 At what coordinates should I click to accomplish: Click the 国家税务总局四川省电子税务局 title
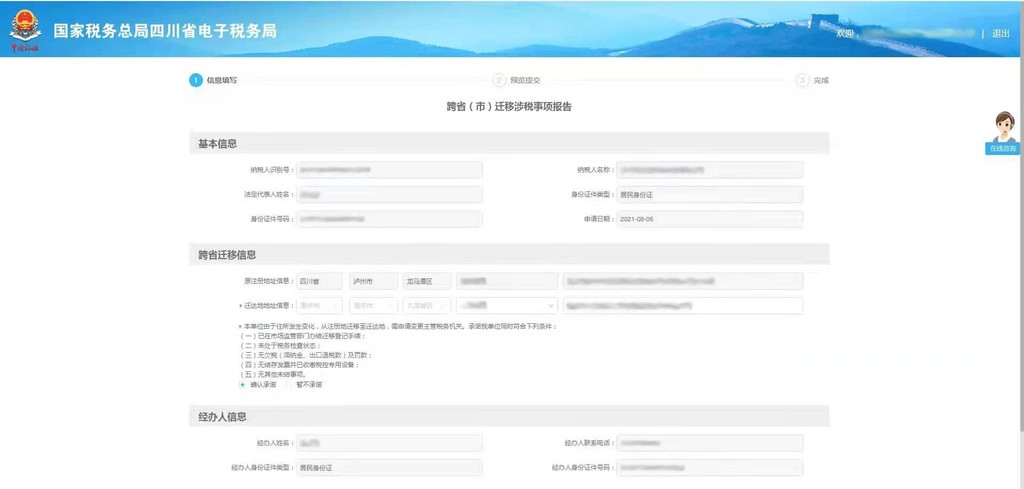(165, 31)
